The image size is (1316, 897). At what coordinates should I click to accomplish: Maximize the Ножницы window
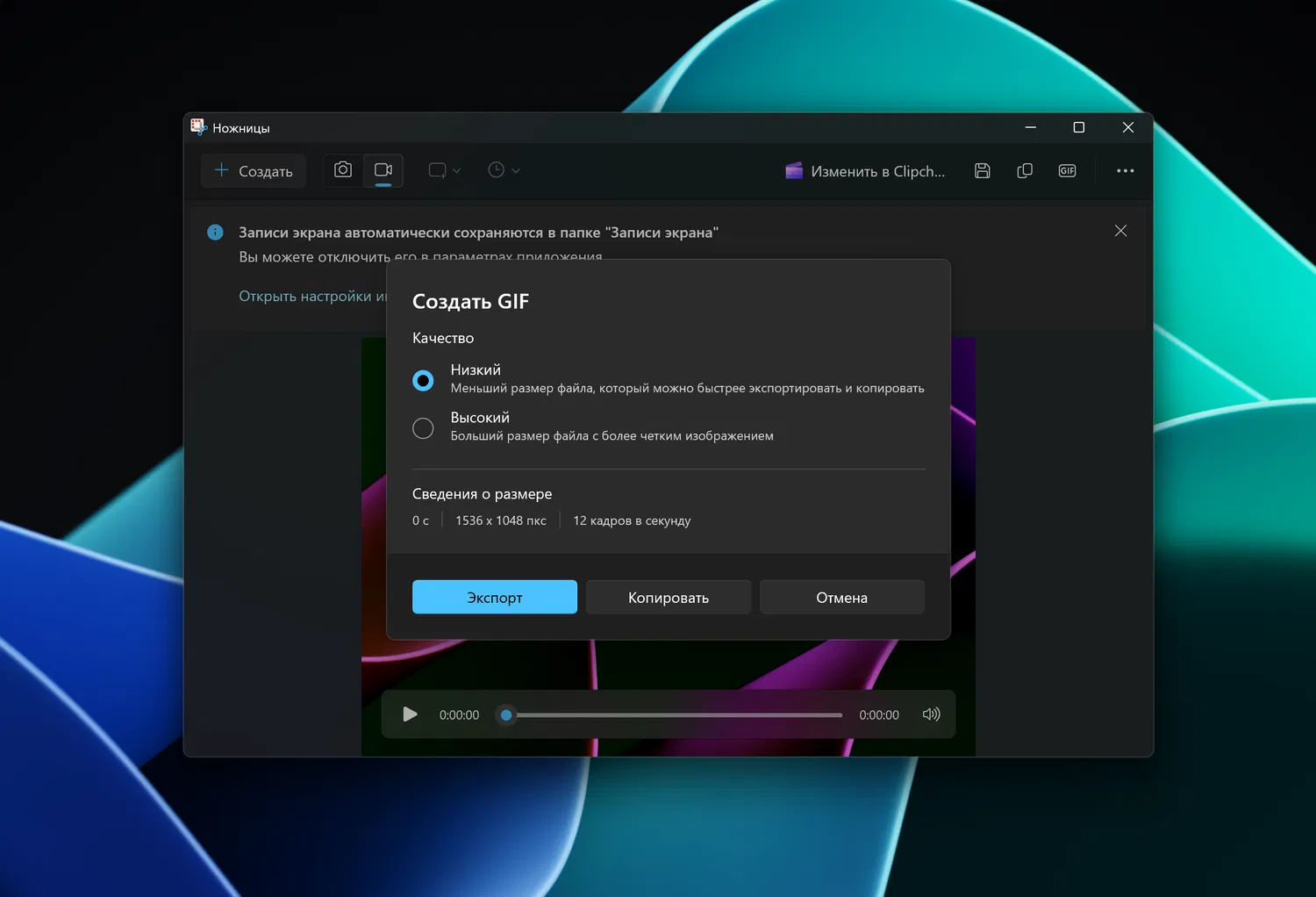(x=1079, y=127)
